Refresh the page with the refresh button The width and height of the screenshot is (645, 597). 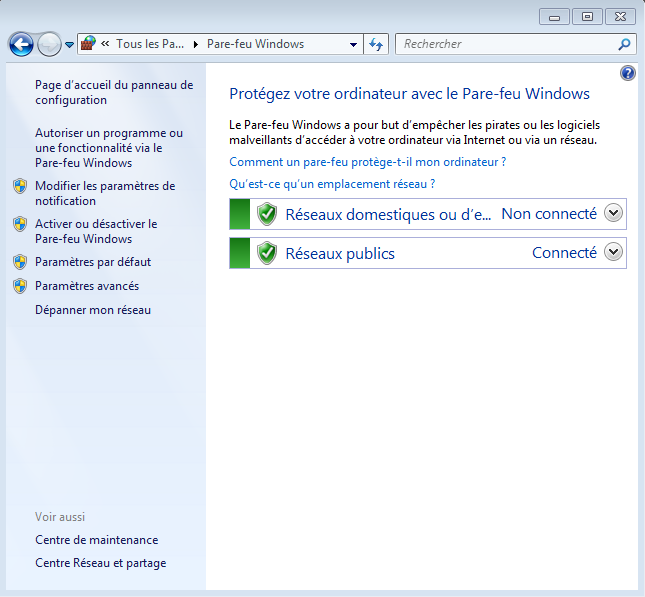(x=376, y=44)
